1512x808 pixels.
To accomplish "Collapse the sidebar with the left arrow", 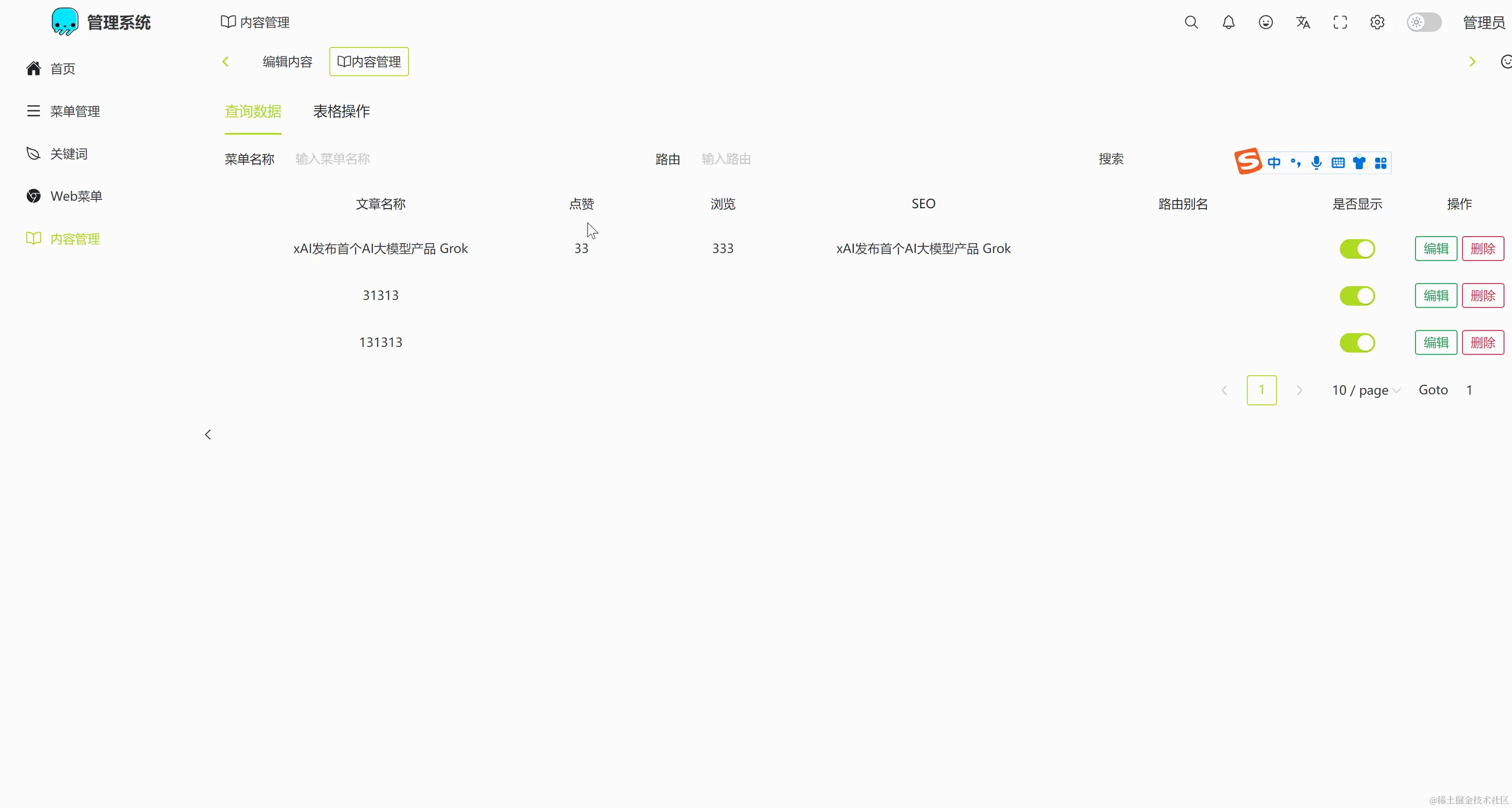I will 208,435.
